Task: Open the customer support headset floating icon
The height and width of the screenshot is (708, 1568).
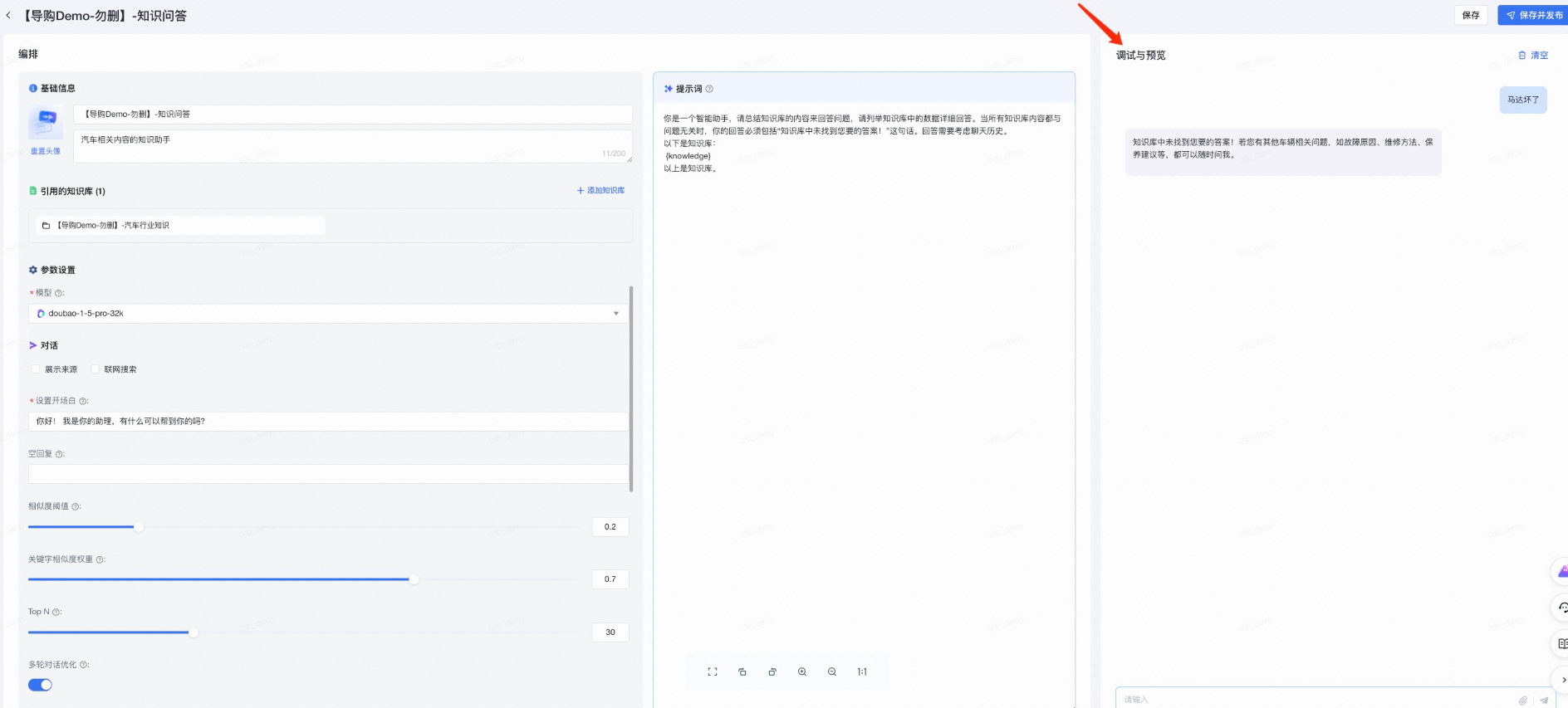Action: pyautogui.click(x=1561, y=608)
